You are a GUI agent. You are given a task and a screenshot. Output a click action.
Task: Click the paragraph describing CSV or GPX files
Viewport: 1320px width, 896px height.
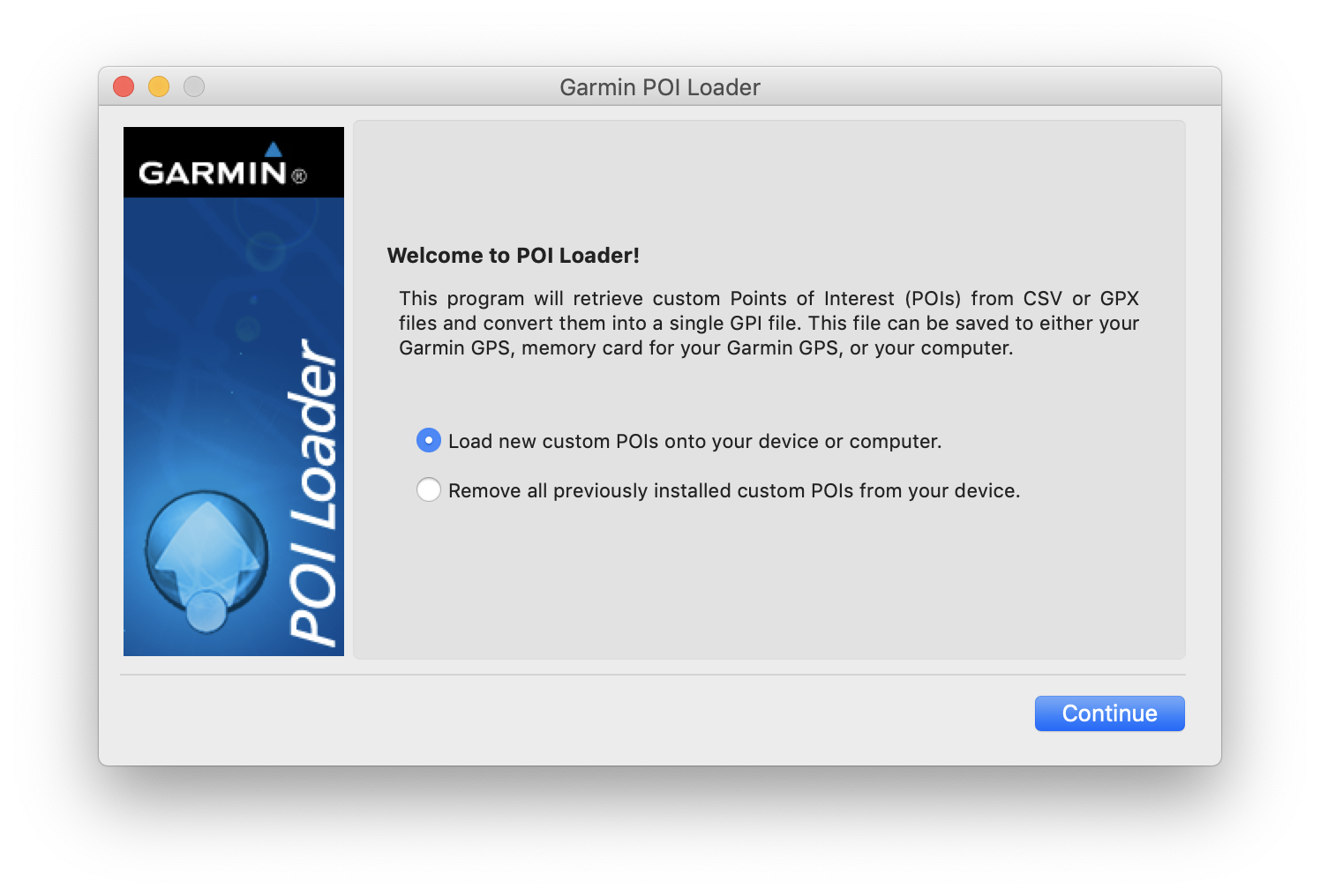[x=769, y=323]
